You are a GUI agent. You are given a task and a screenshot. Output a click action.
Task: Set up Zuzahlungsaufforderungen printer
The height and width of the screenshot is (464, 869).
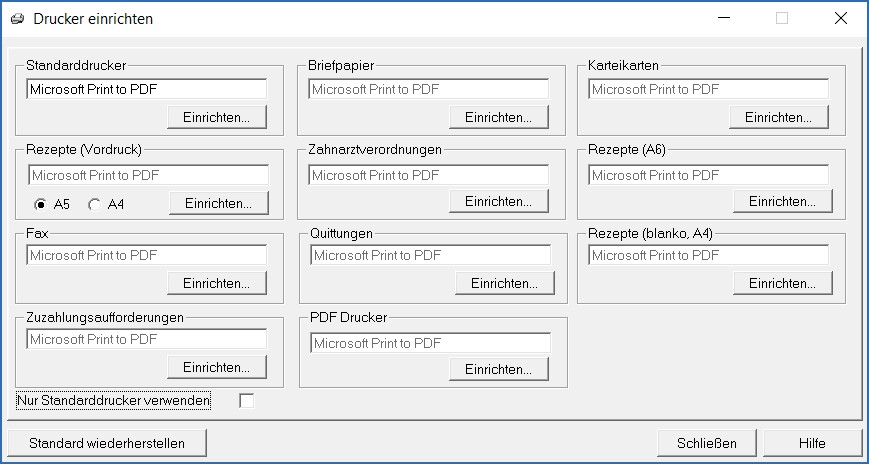(217, 367)
